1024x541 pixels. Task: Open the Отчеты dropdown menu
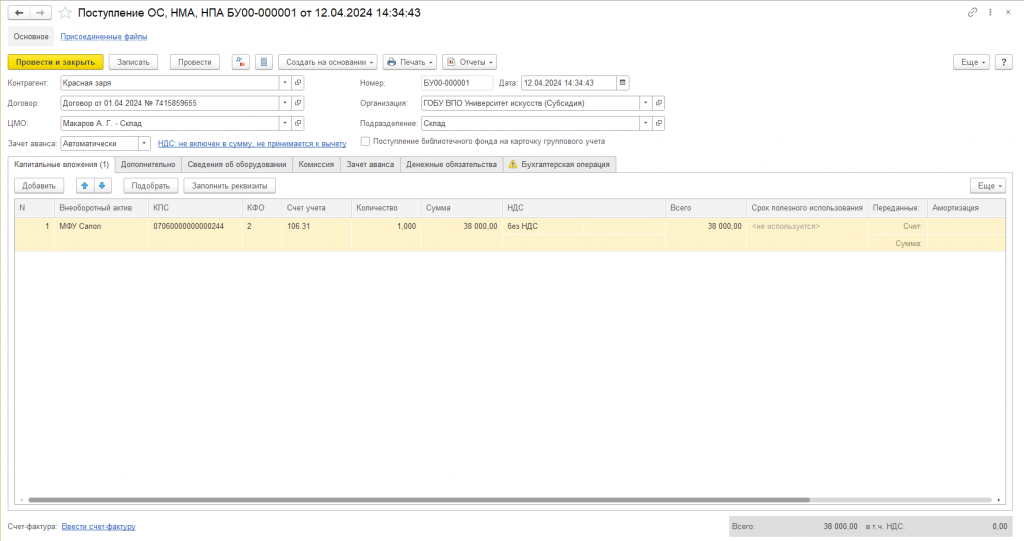tap(470, 62)
